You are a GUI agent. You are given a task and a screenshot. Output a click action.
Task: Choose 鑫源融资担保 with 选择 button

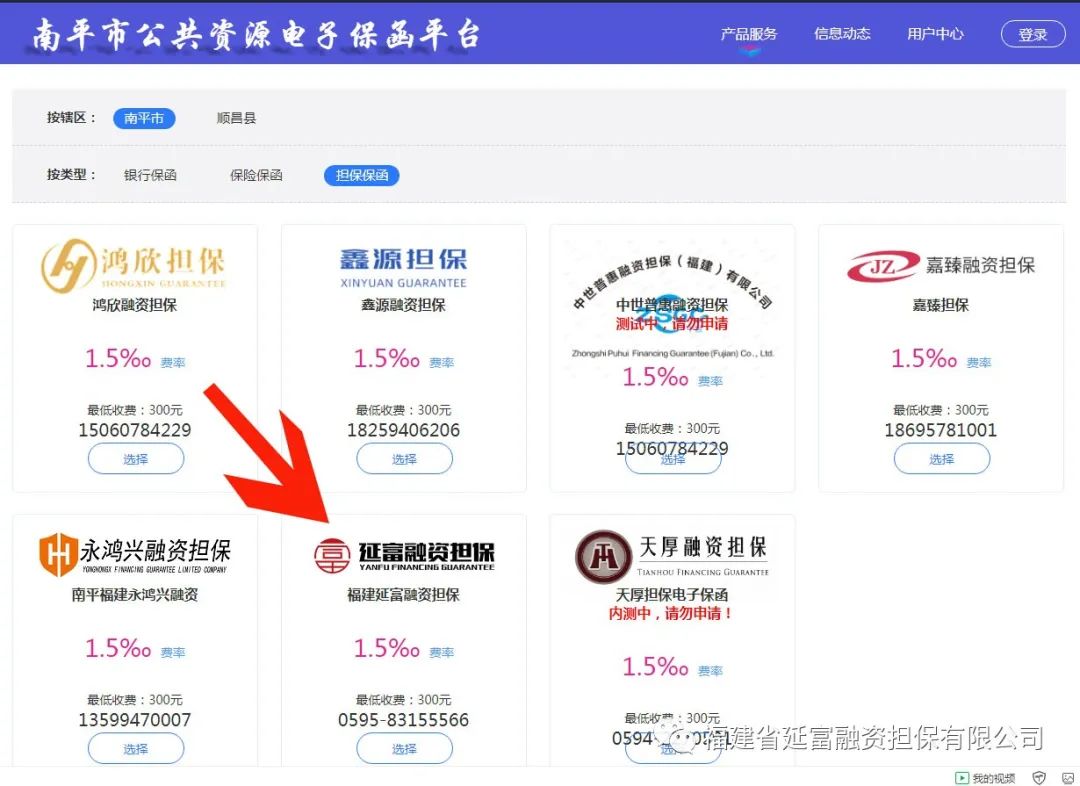click(x=404, y=459)
